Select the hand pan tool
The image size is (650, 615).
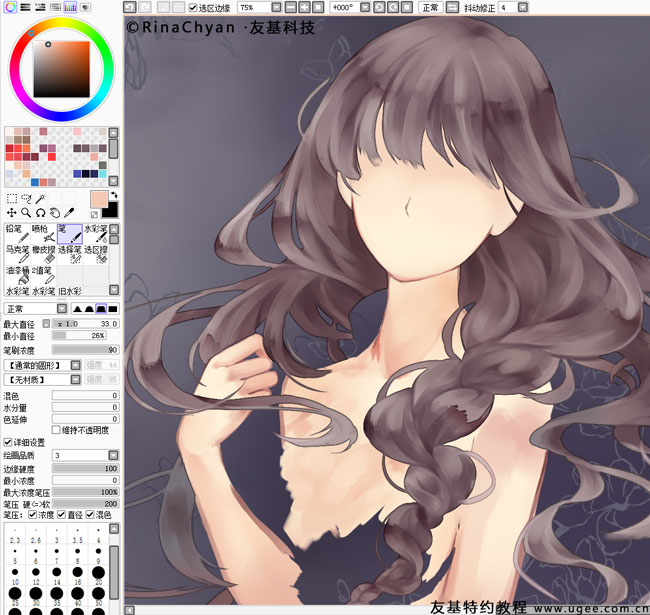pyautogui.click(x=55, y=213)
